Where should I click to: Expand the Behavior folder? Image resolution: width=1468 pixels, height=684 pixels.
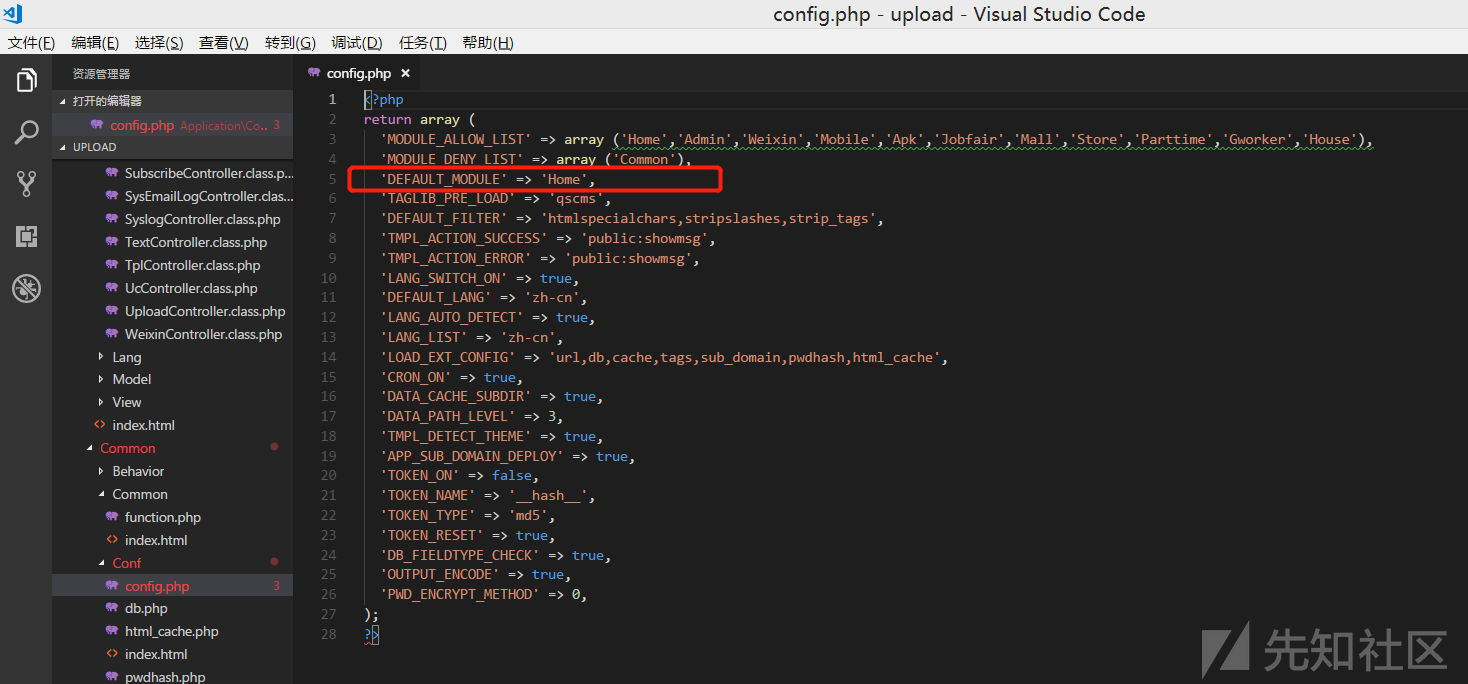point(138,471)
